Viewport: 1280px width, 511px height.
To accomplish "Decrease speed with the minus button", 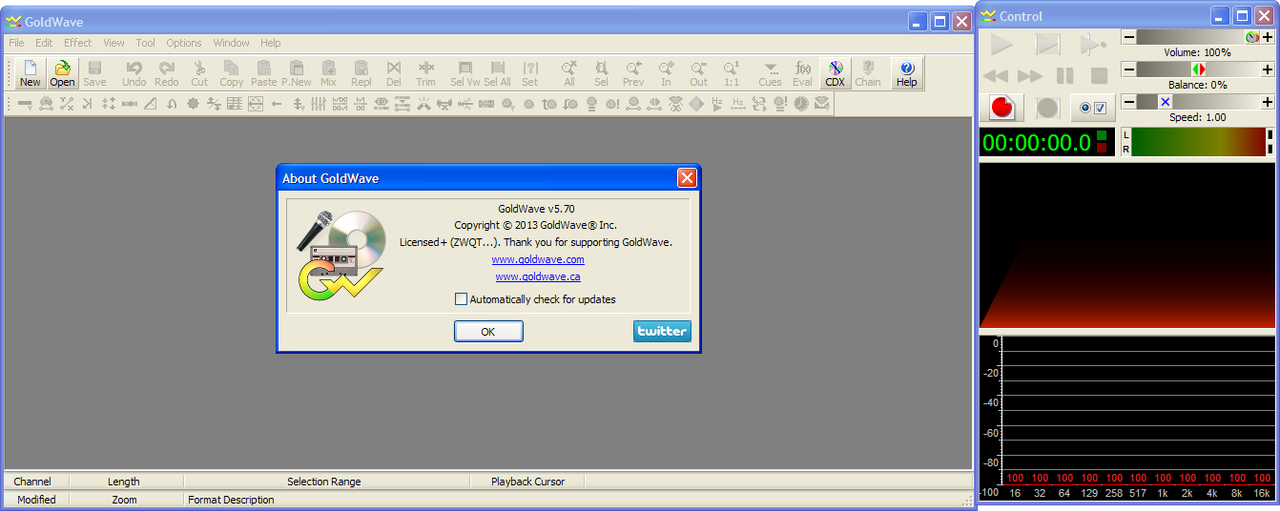I will pyautogui.click(x=1128, y=102).
